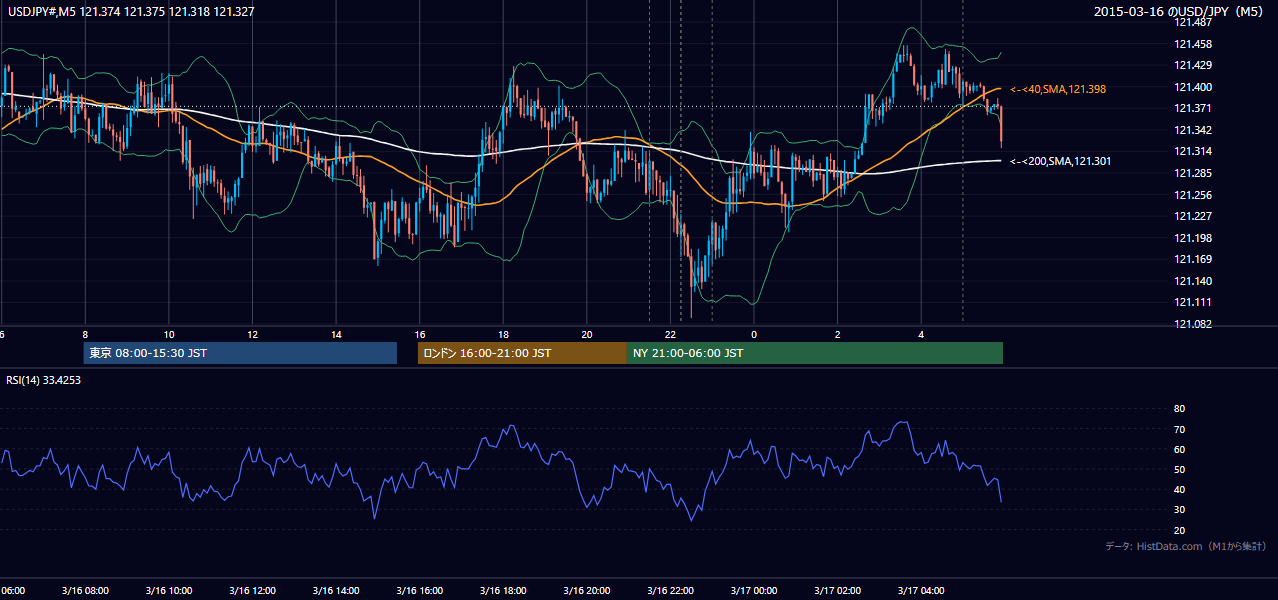Click the 121.371 price axis label

pos(1191,108)
